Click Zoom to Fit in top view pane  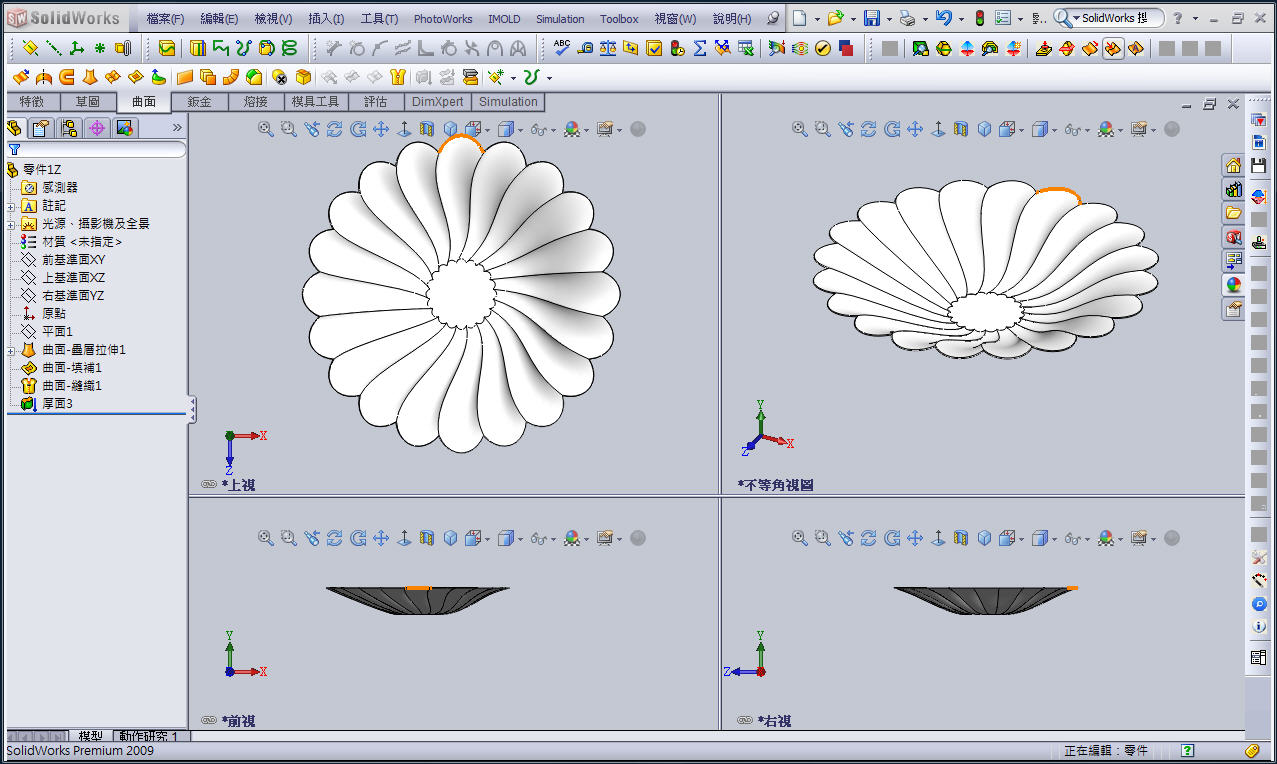pyautogui.click(x=265, y=129)
